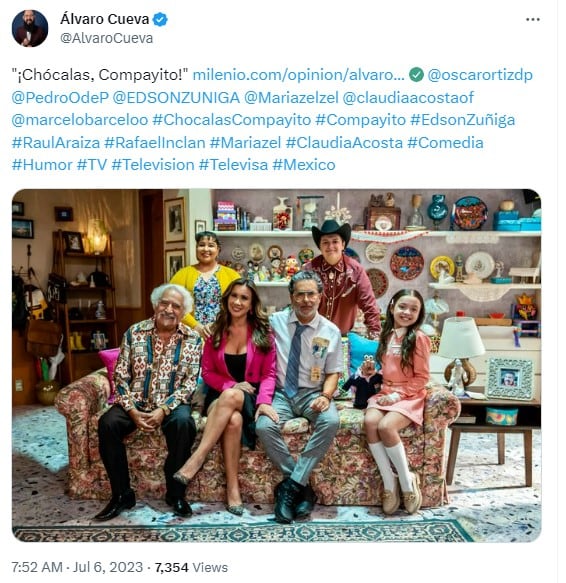Click the @Mariazelzel mention
Viewport: 566px width, 583px height.
(291, 97)
